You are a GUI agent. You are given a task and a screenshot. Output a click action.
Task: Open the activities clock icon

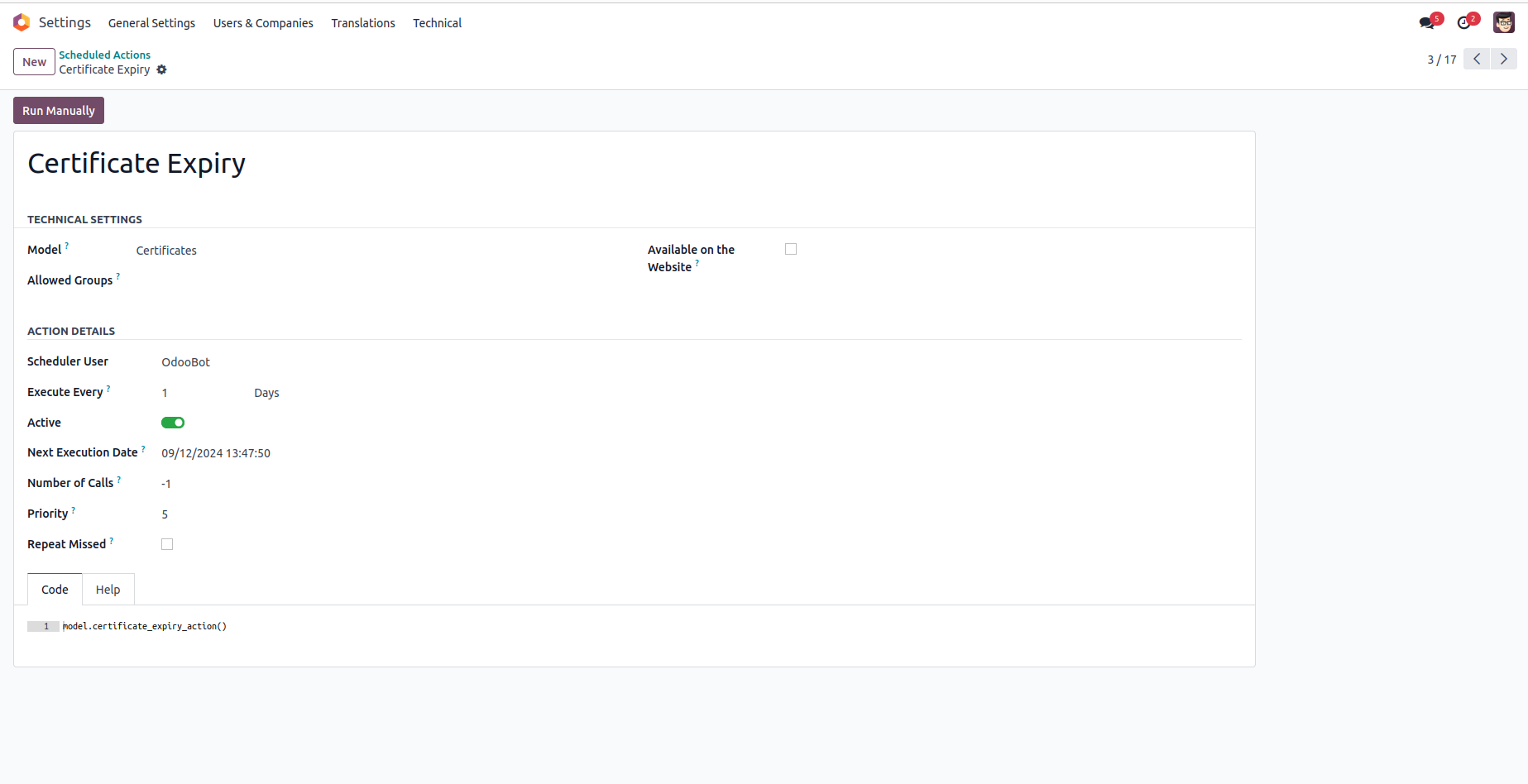1464,22
